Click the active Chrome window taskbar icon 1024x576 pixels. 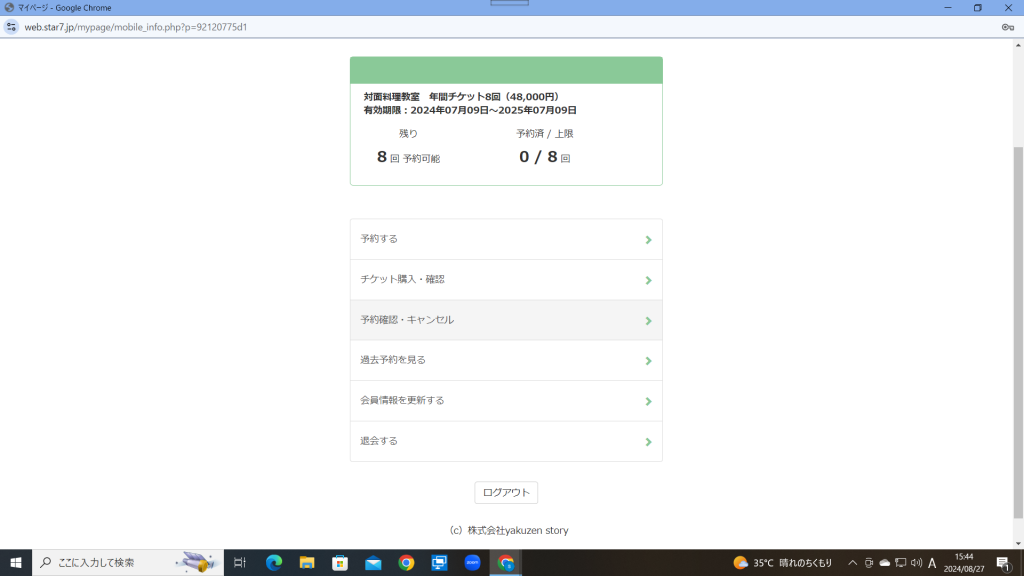(x=505, y=562)
